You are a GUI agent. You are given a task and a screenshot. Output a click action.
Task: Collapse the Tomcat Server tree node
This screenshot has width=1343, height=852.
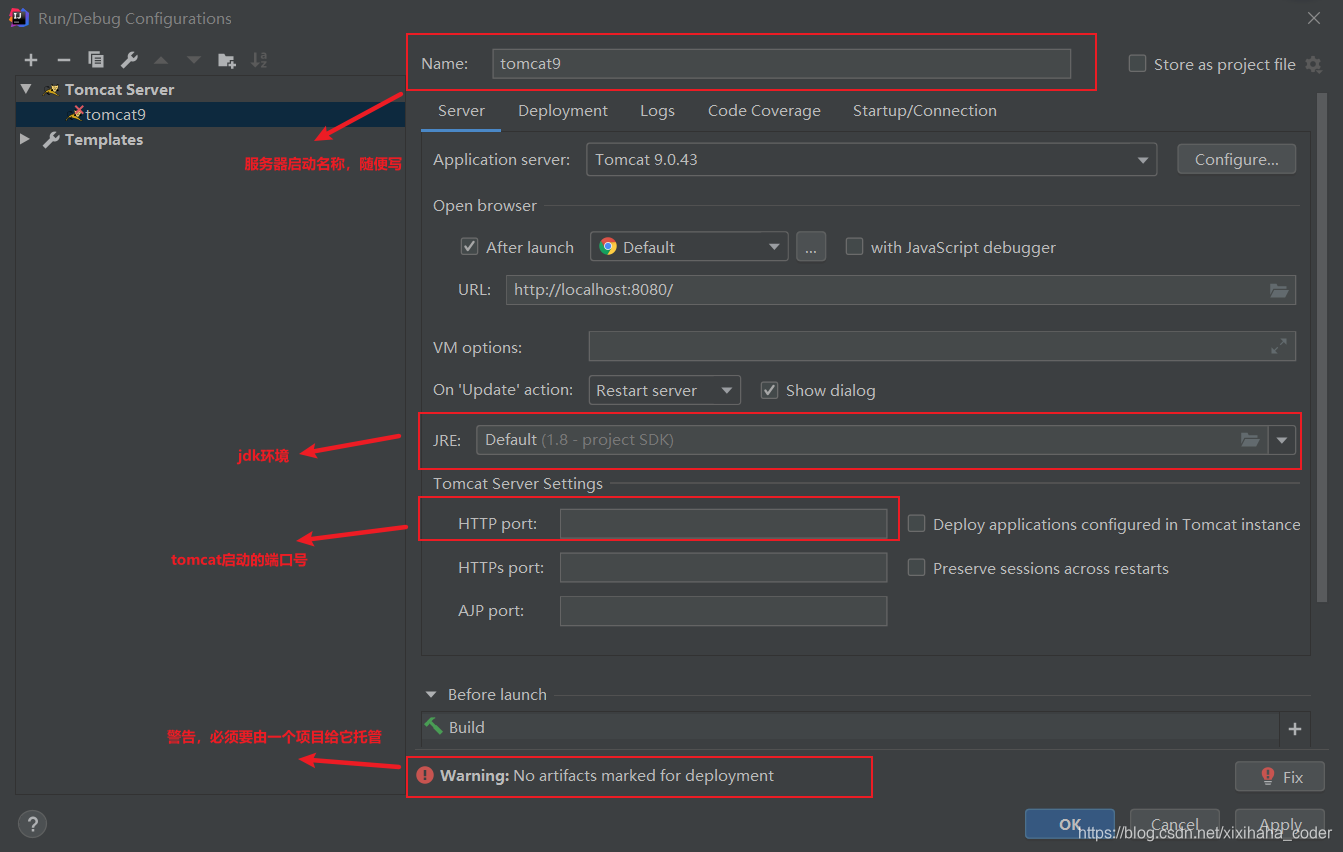26,89
